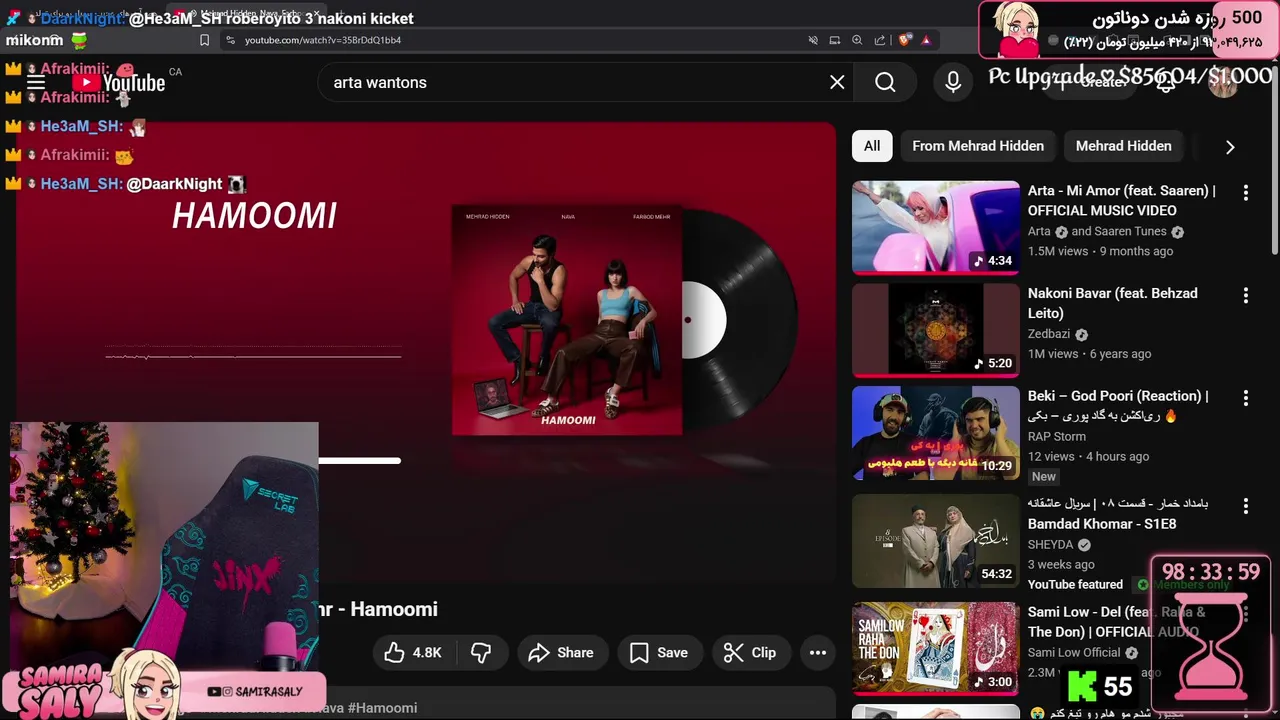1280x720 pixels.
Task: Click the Brave Rewards triangle icon
Action: point(926,40)
